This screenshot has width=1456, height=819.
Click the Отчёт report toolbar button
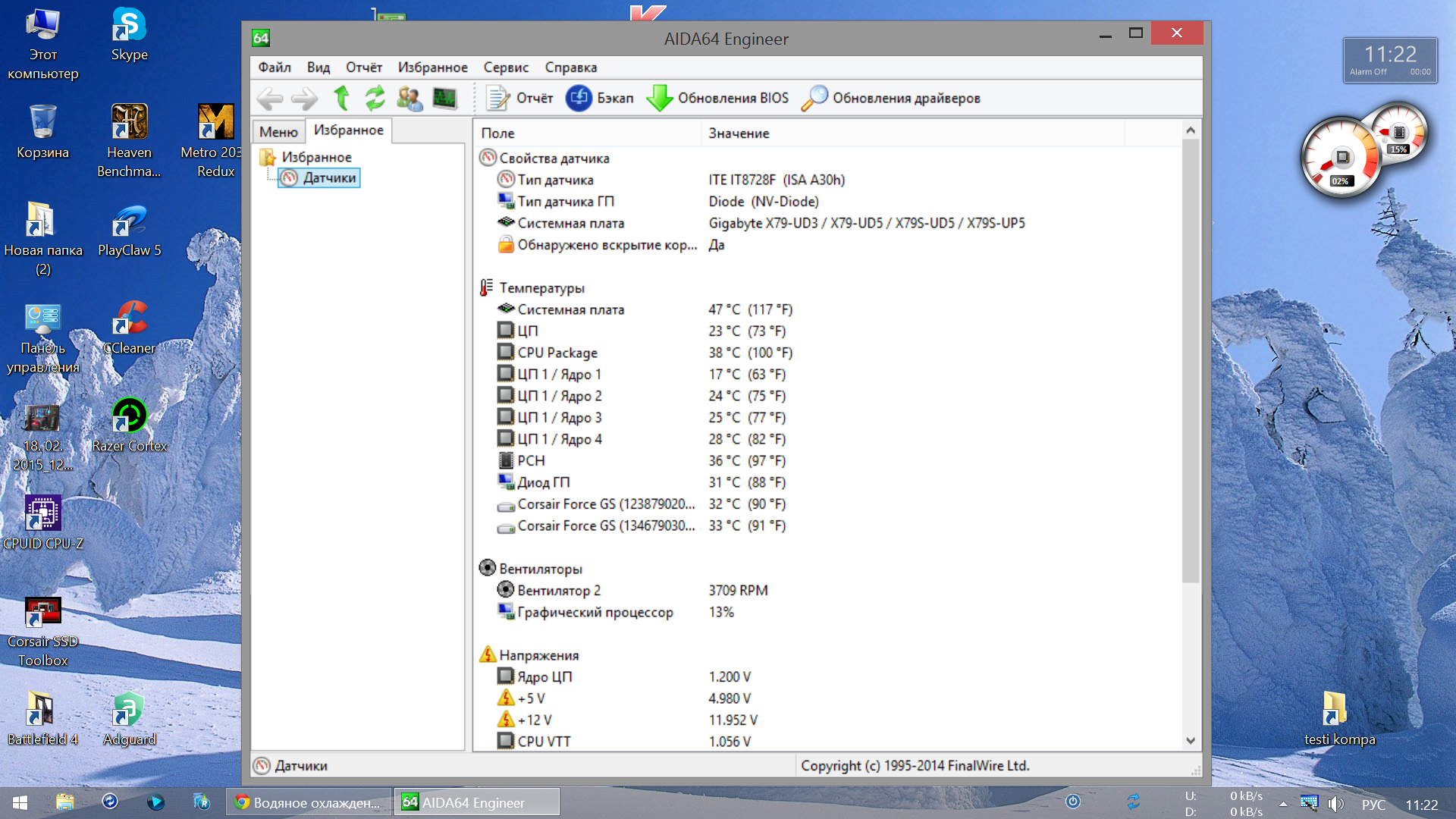tap(520, 99)
